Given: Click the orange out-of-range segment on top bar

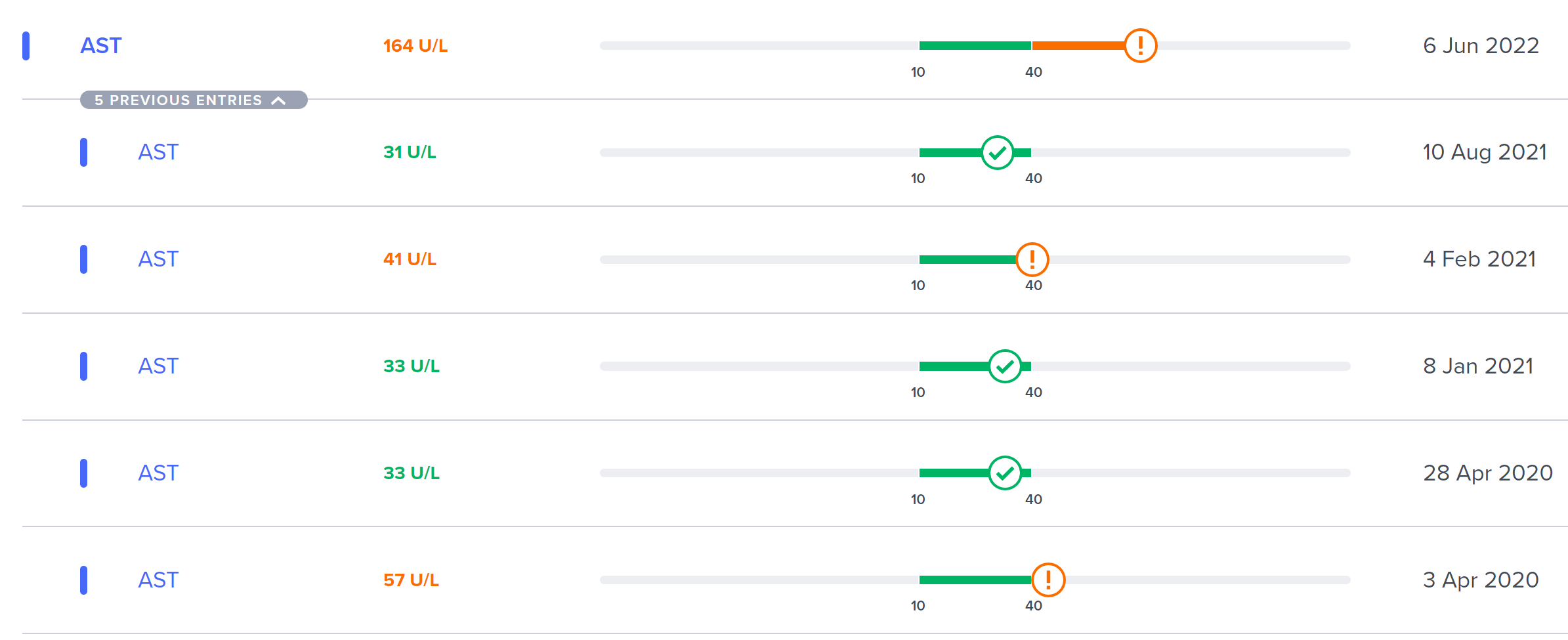Looking at the screenshot, I should pyautogui.click(x=1078, y=46).
